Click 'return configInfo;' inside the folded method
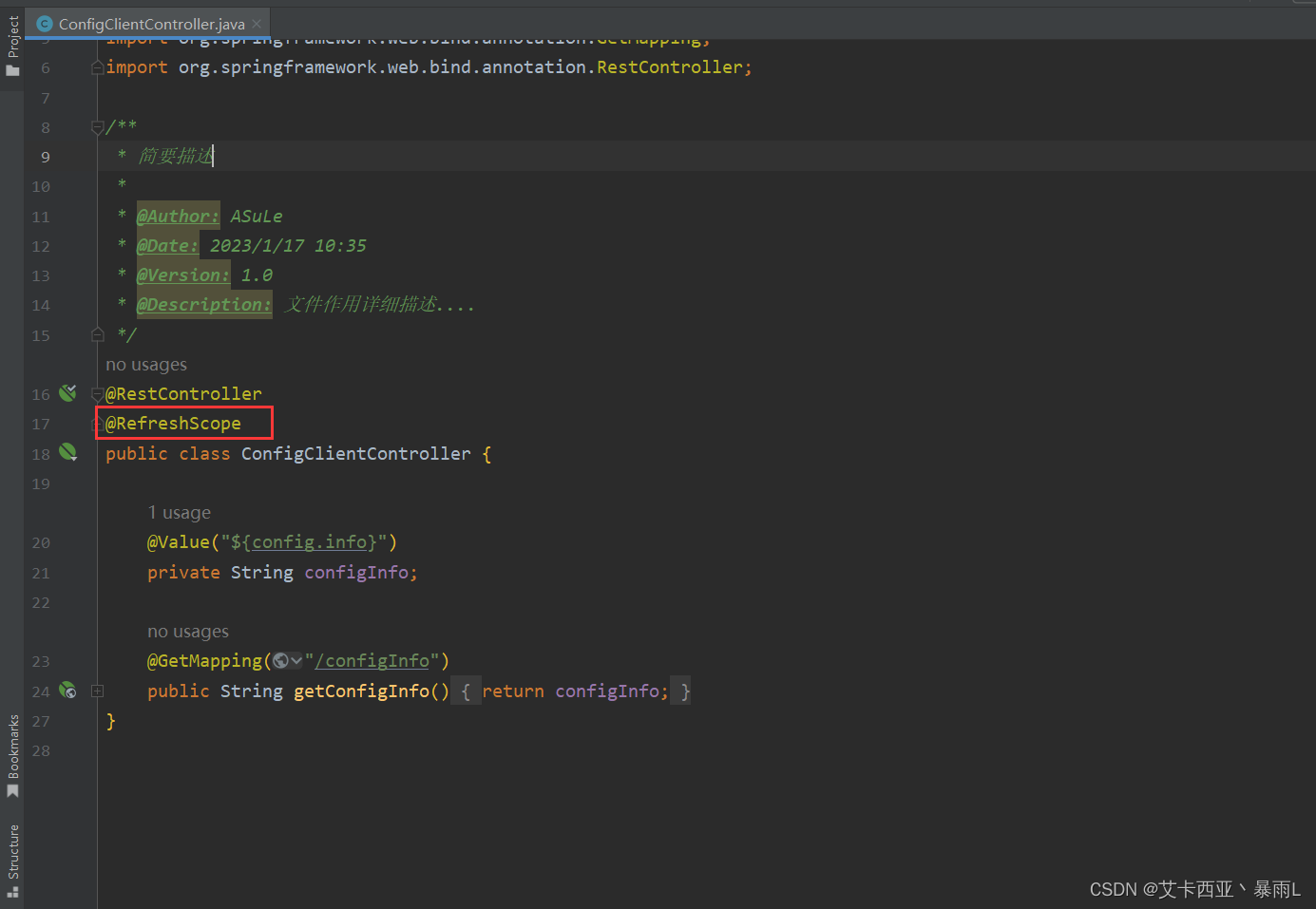Viewport: 1316px width, 909px height. pos(575,691)
